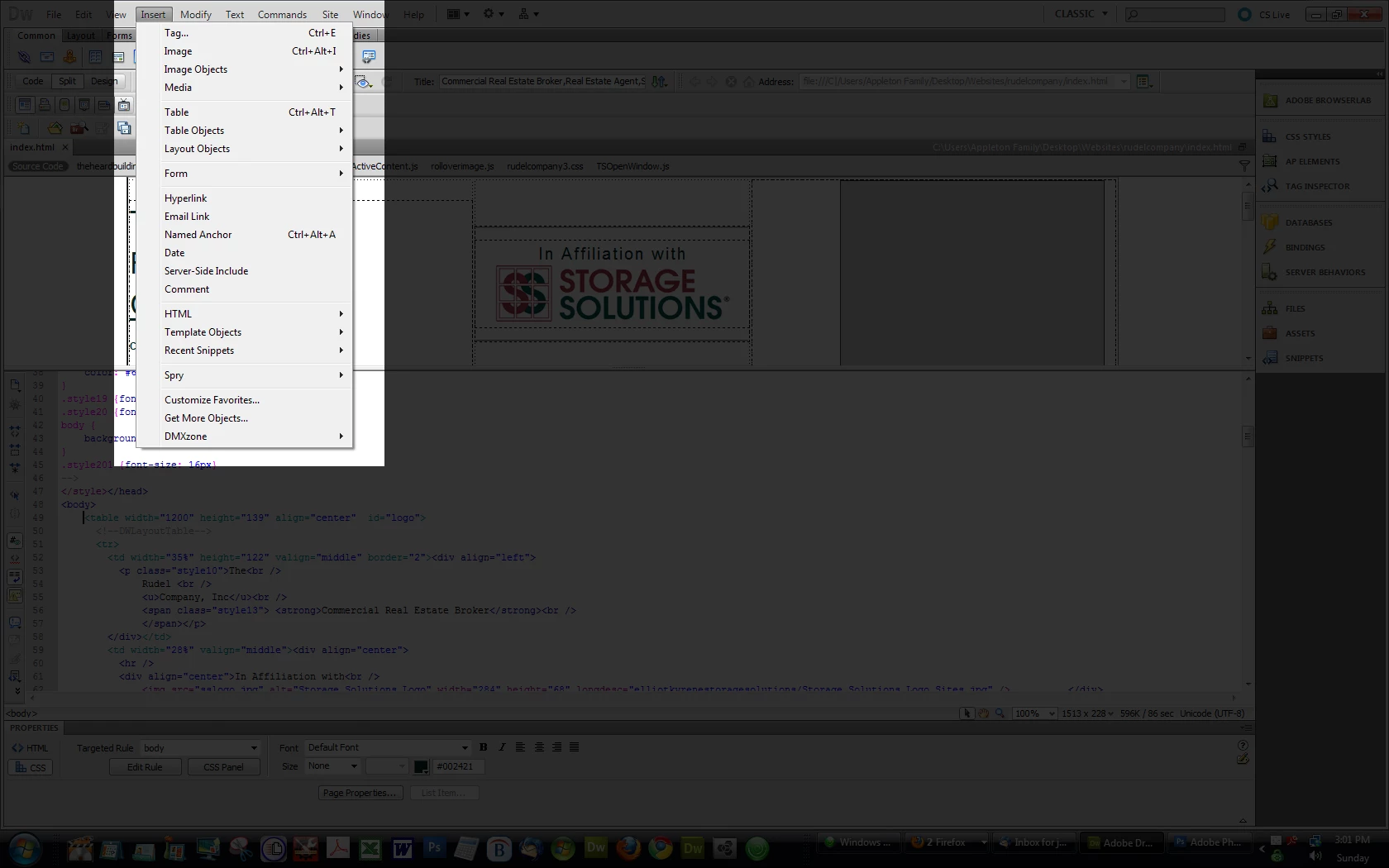This screenshot has height=868, width=1389.
Task: Expand the Layout Objects submenu
Action: click(x=255, y=149)
